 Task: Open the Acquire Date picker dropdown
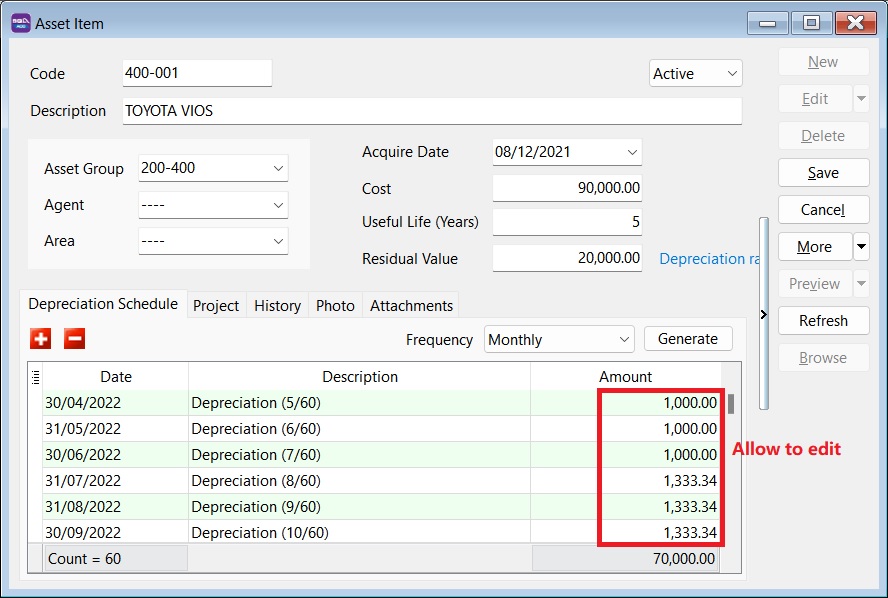coord(631,152)
